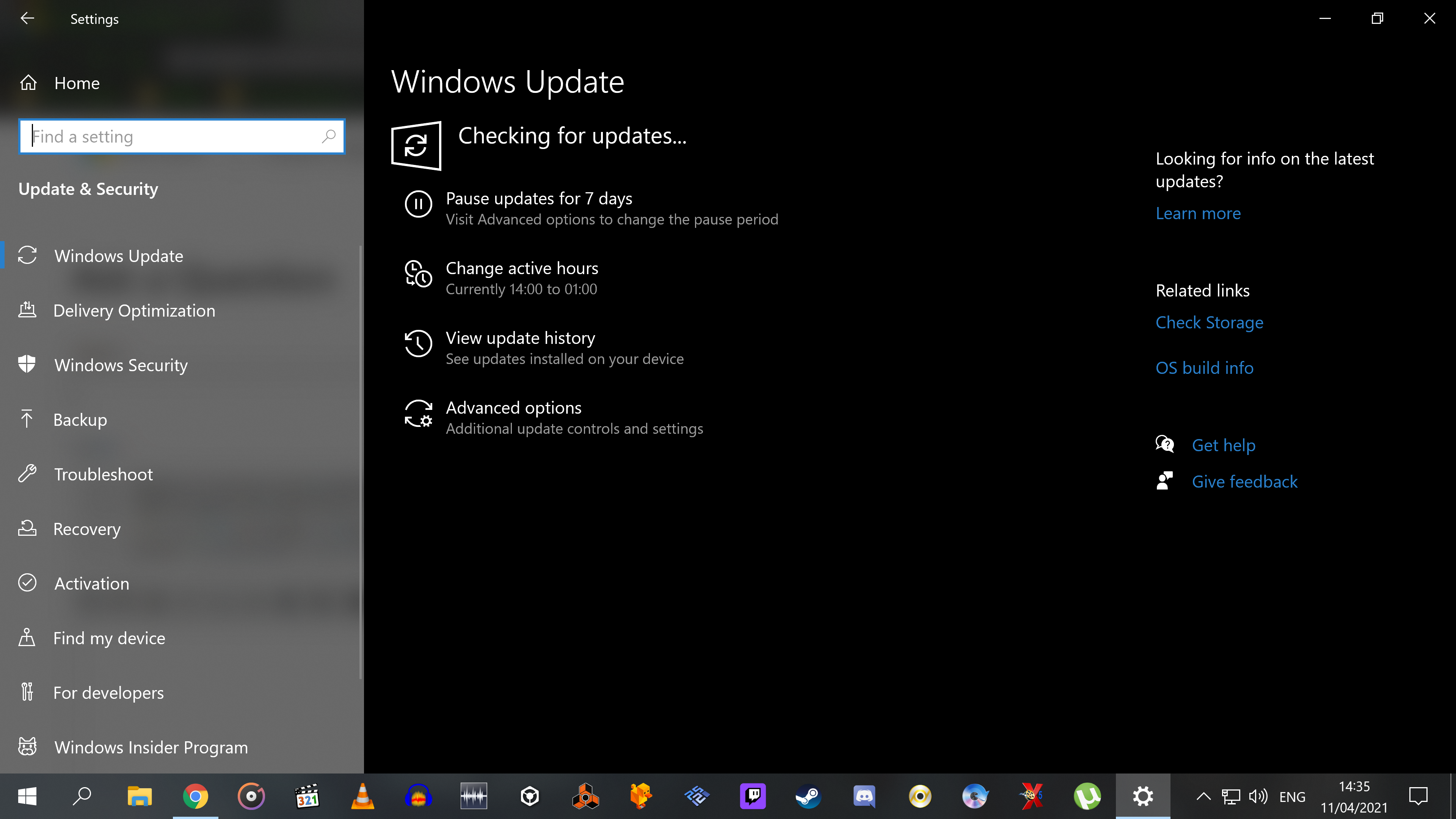The image size is (1456, 819).
Task: Open Windows Insider Program page
Action: (151, 747)
